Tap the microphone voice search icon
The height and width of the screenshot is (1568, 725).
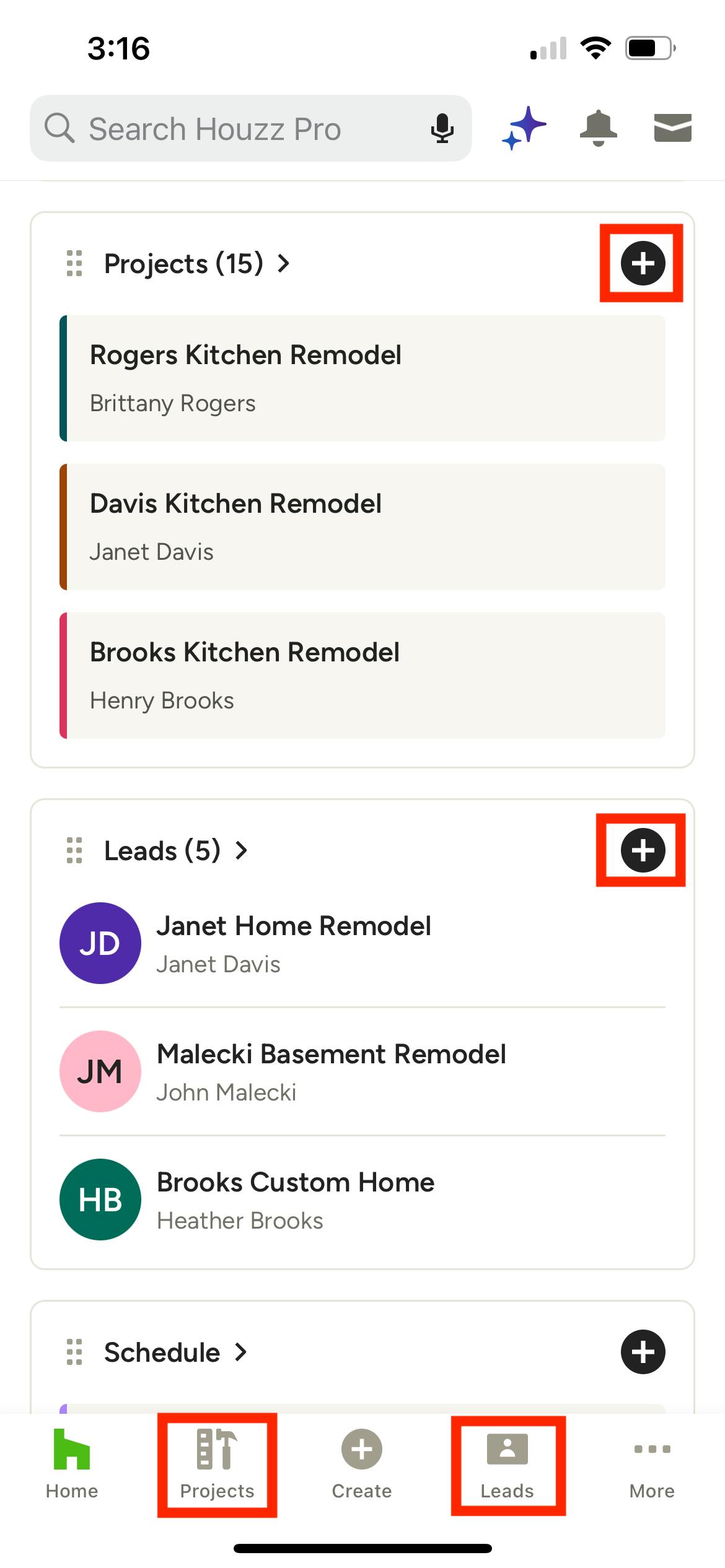[442, 129]
